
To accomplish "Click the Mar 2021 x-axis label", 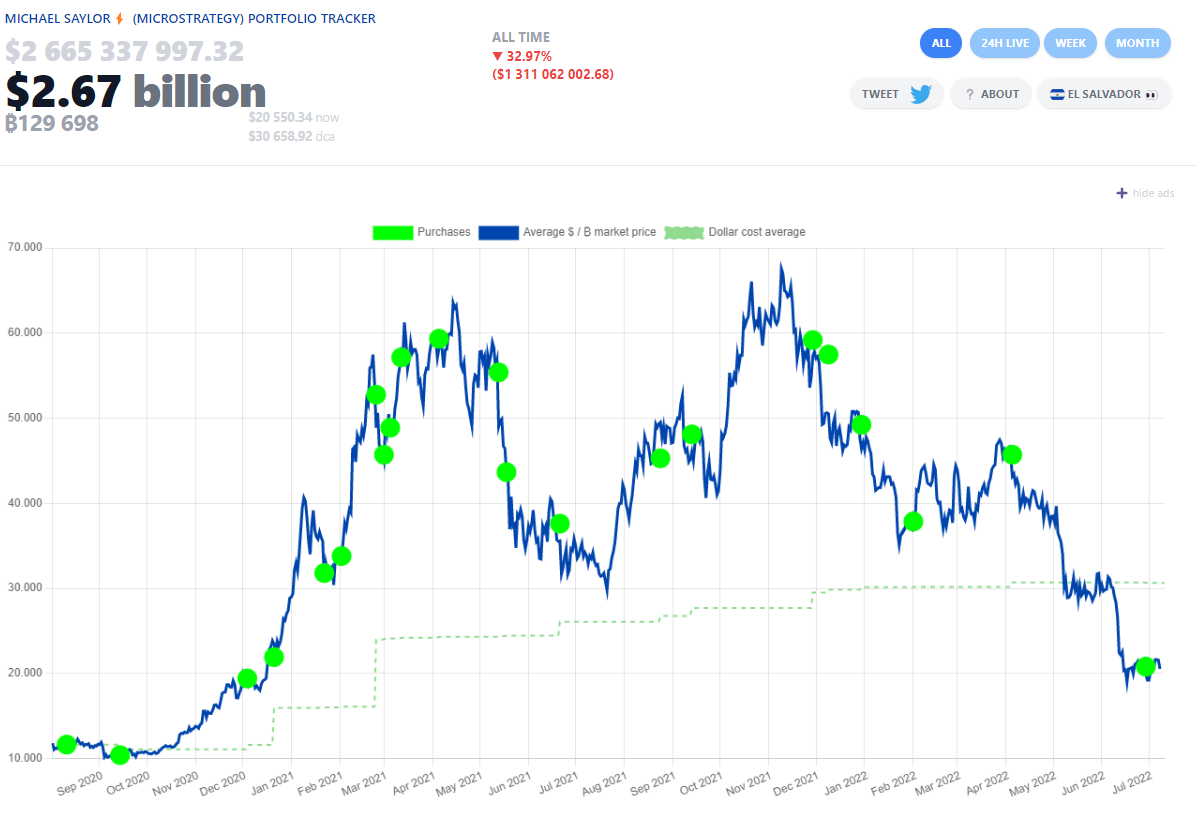I will click(363, 784).
